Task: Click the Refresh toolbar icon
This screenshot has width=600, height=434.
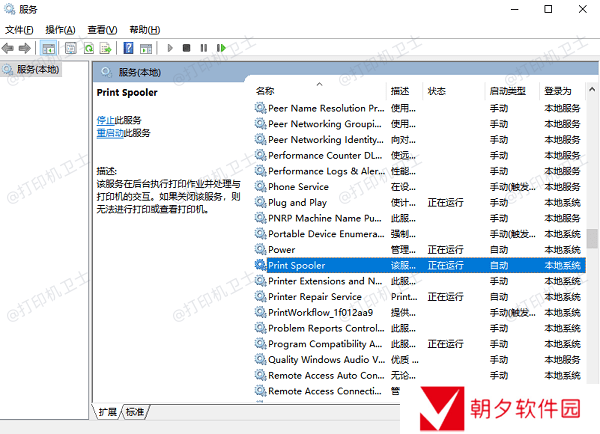Action: point(89,47)
